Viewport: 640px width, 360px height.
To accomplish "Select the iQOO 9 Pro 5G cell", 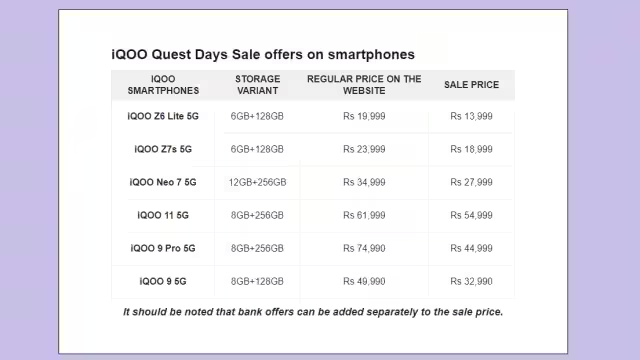I will coord(163,249).
